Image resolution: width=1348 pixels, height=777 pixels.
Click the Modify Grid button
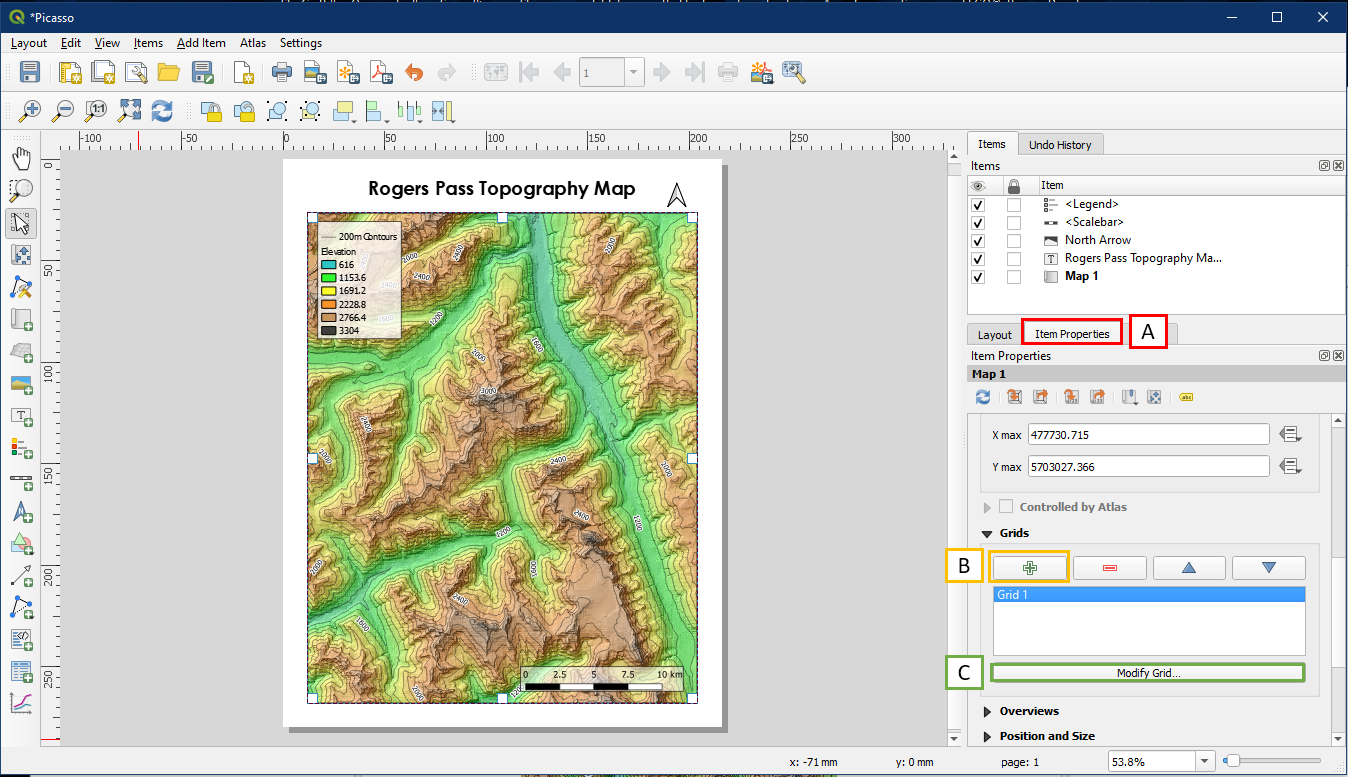[x=1148, y=673]
